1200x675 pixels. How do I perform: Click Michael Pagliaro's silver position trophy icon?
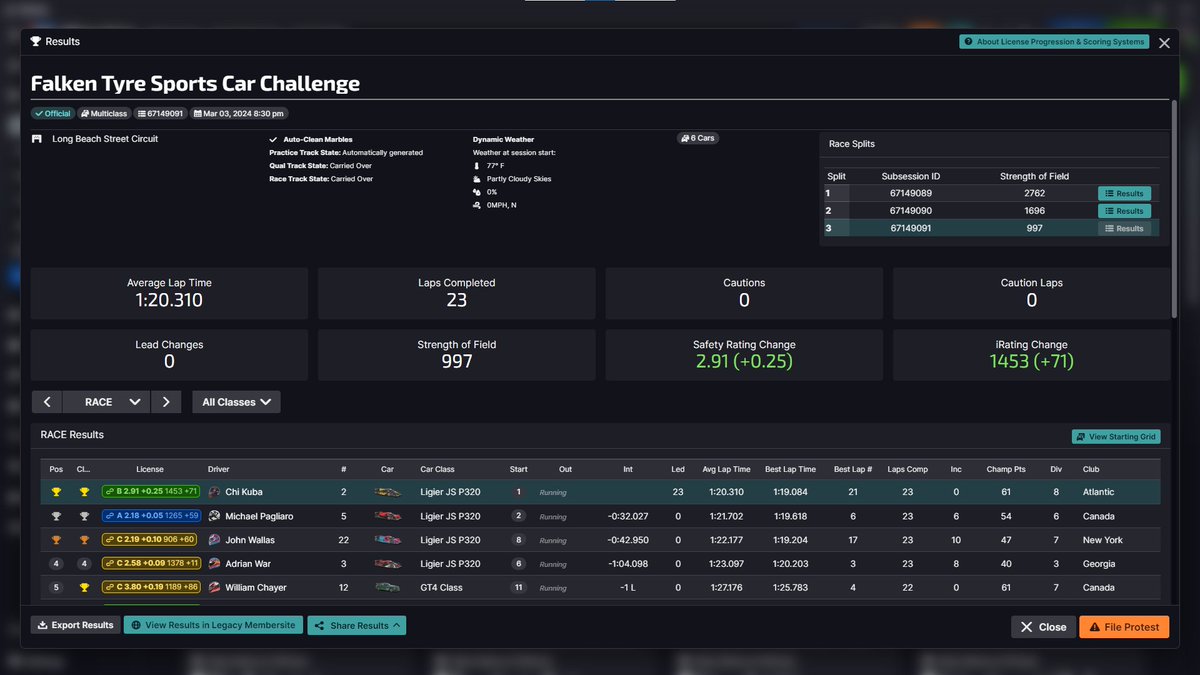coord(56,516)
